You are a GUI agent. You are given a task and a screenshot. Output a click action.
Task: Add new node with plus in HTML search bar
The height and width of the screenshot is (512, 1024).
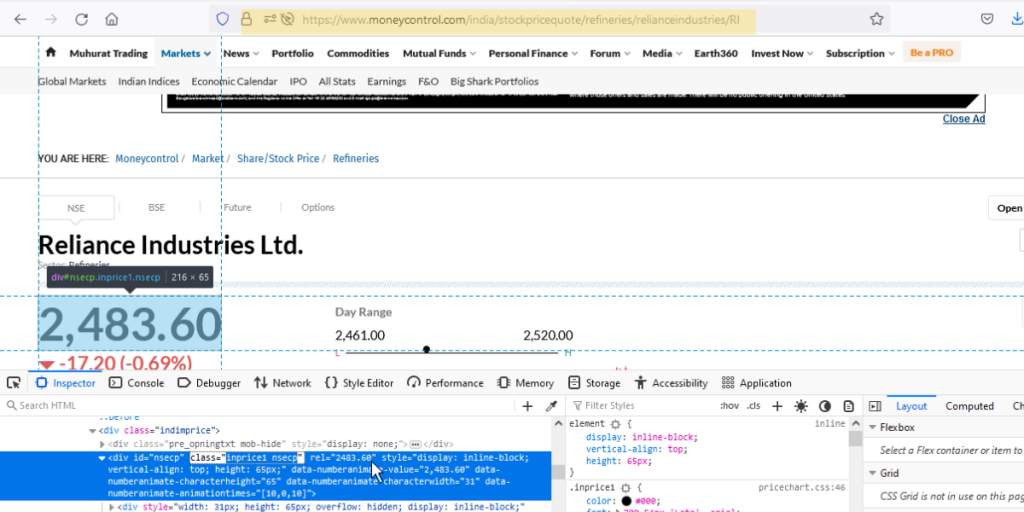[528, 406]
